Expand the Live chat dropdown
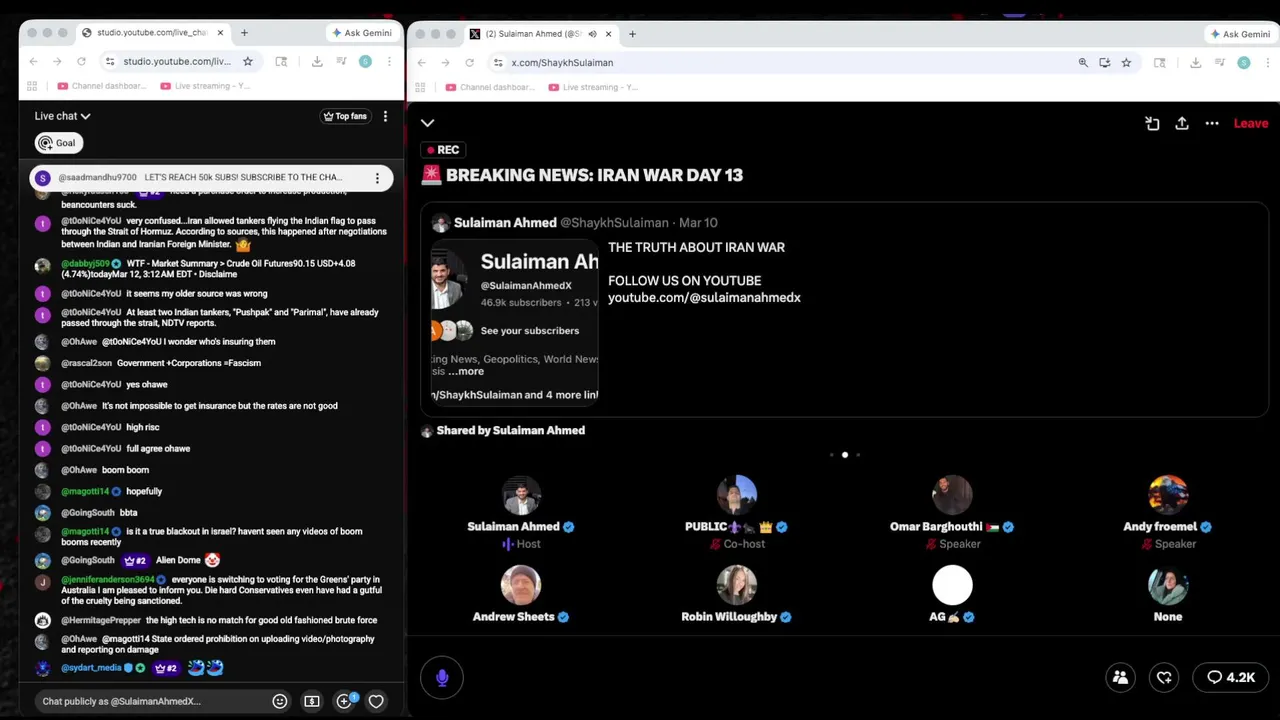 point(62,116)
